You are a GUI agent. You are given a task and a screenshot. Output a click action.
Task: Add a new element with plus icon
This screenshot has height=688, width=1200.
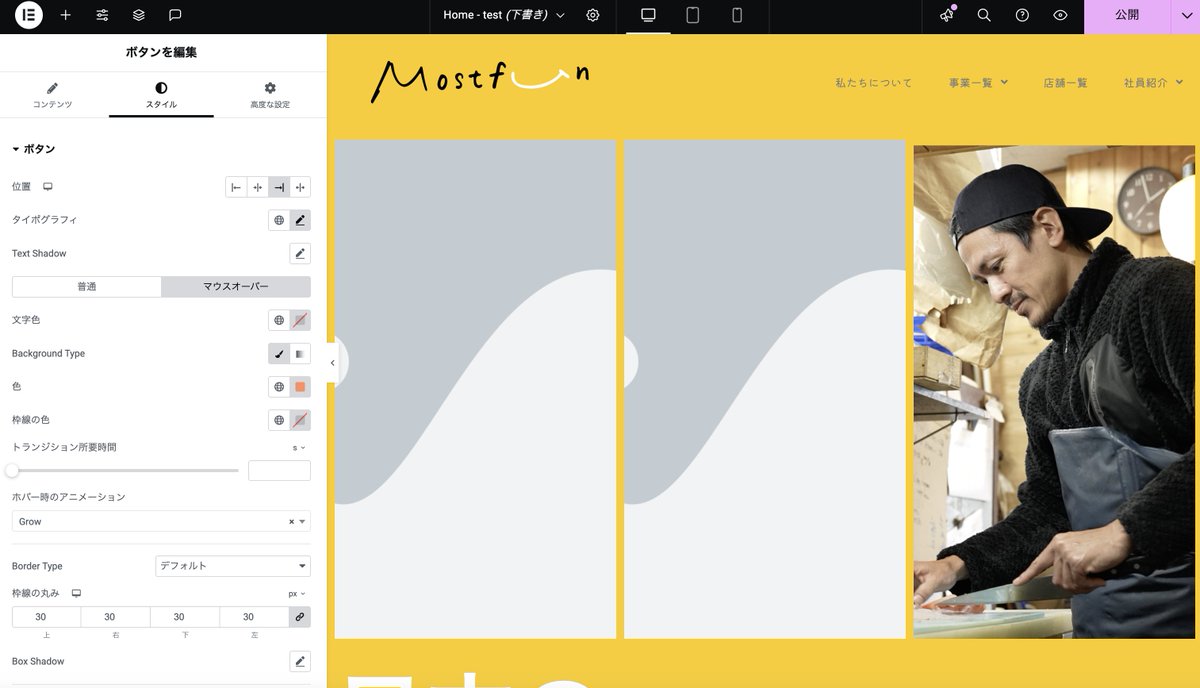point(66,16)
